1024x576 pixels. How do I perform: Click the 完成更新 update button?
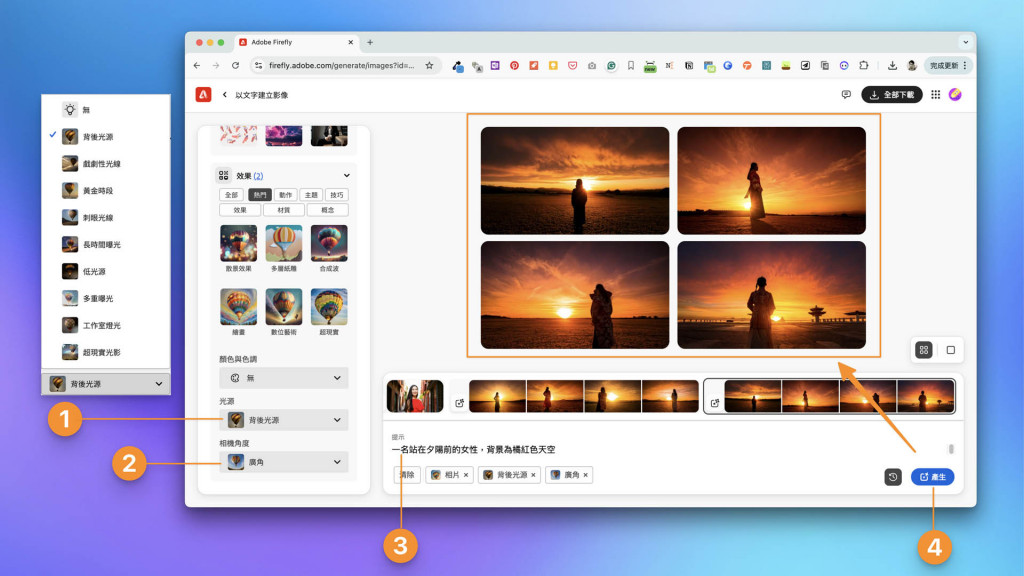point(948,65)
